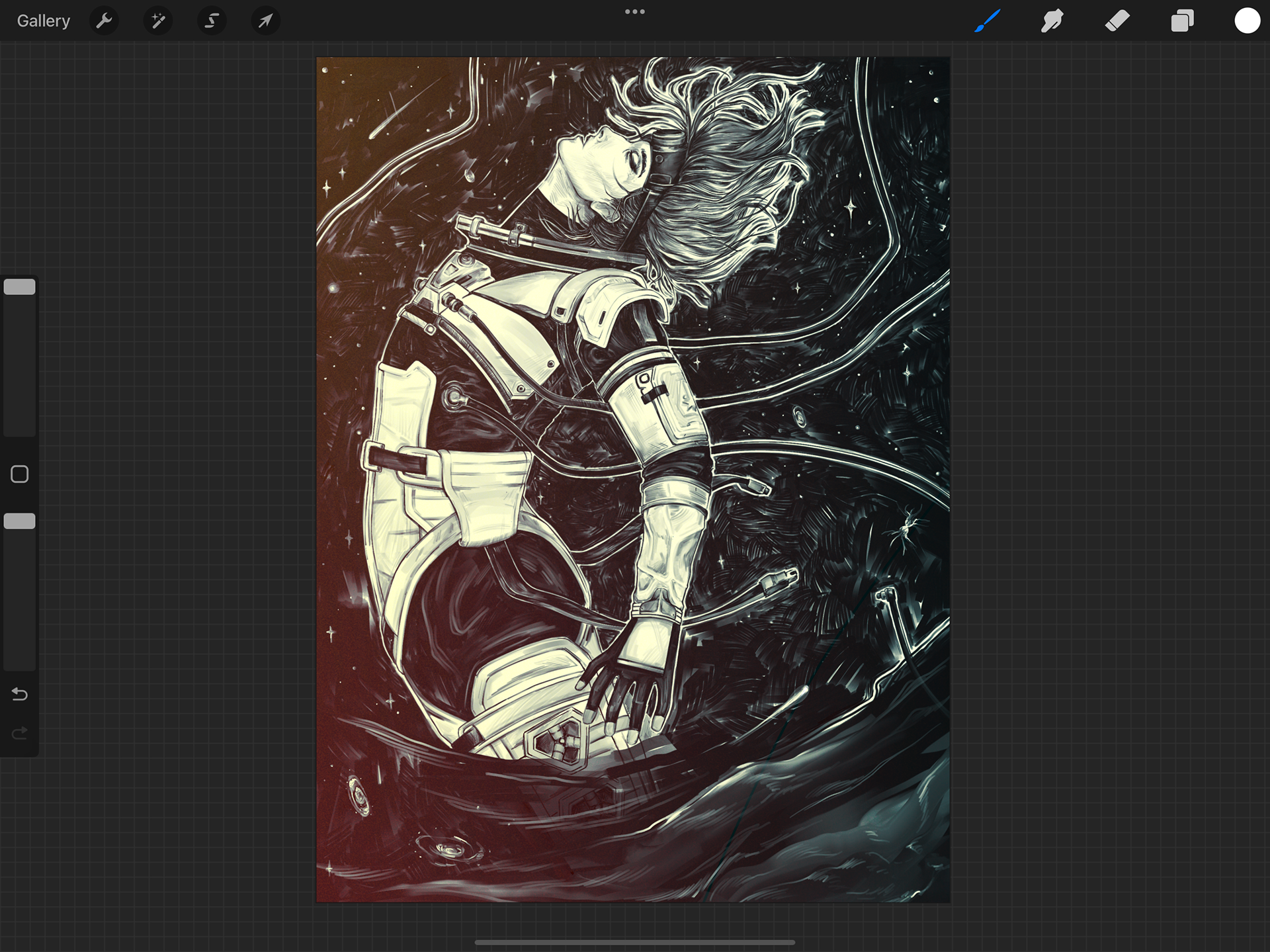The height and width of the screenshot is (952, 1270).
Task: Return to the Gallery
Action: point(44,21)
